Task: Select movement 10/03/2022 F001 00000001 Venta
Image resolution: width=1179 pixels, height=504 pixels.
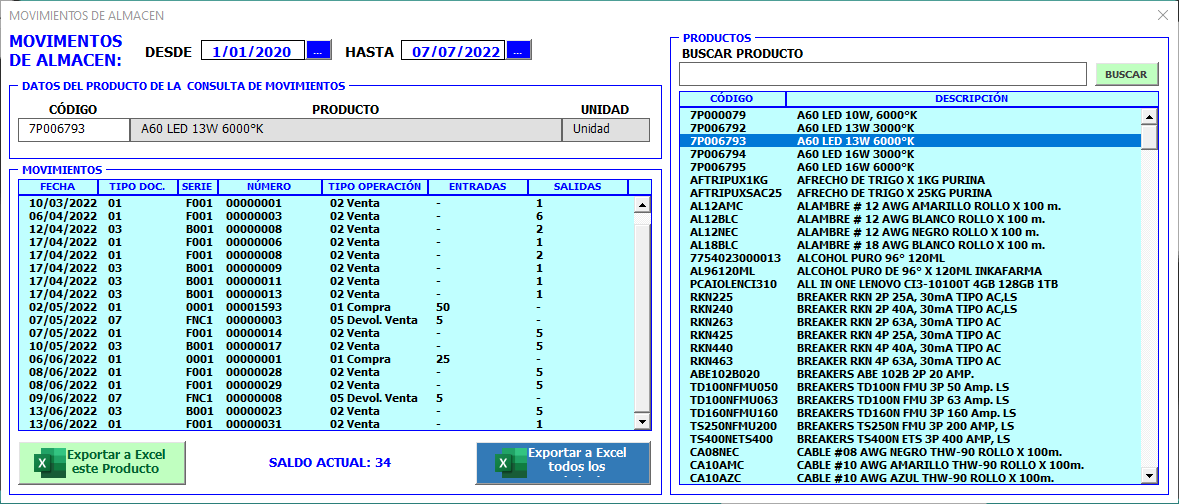Action: pos(326,203)
